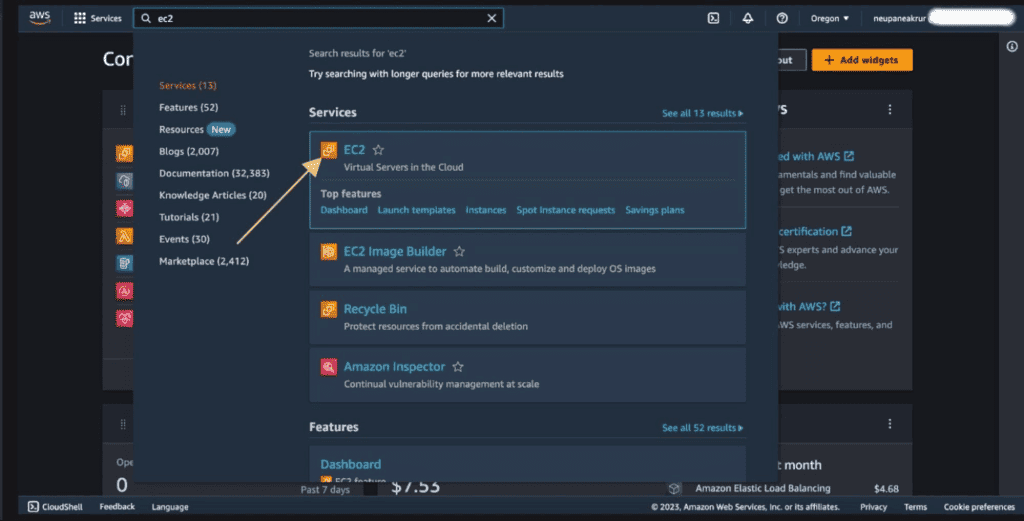Open the help question mark icon
Image resolution: width=1024 pixels, height=521 pixels.
782,18
